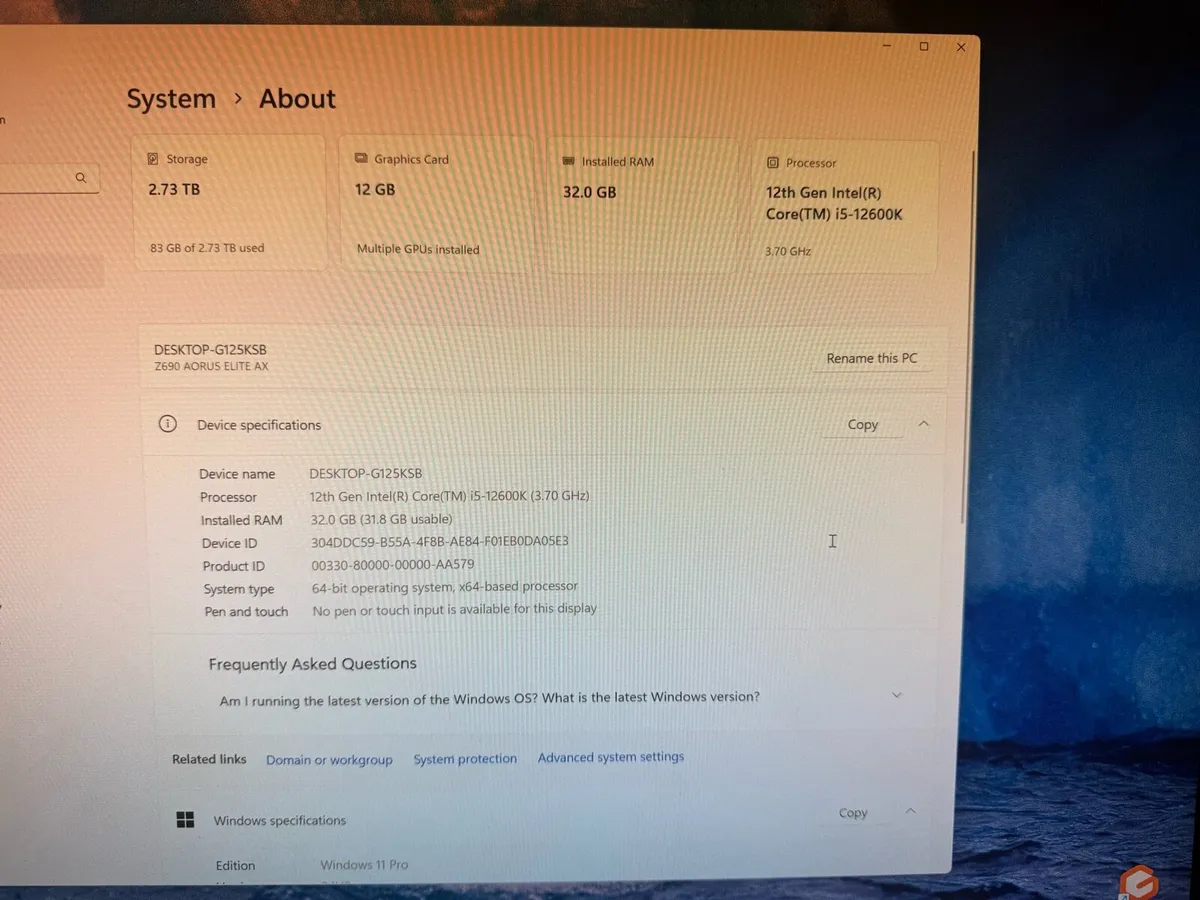Image resolution: width=1200 pixels, height=900 pixels.
Task: Click the 64-bit operating system value
Action: tap(445, 587)
